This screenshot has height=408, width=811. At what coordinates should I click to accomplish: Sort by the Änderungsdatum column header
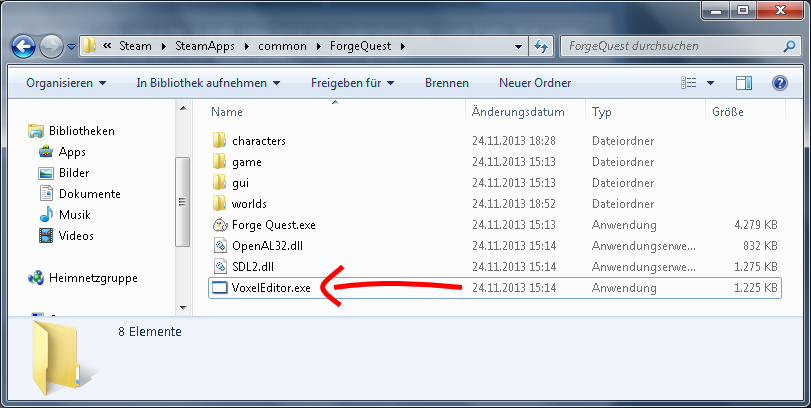(x=518, y=112)
